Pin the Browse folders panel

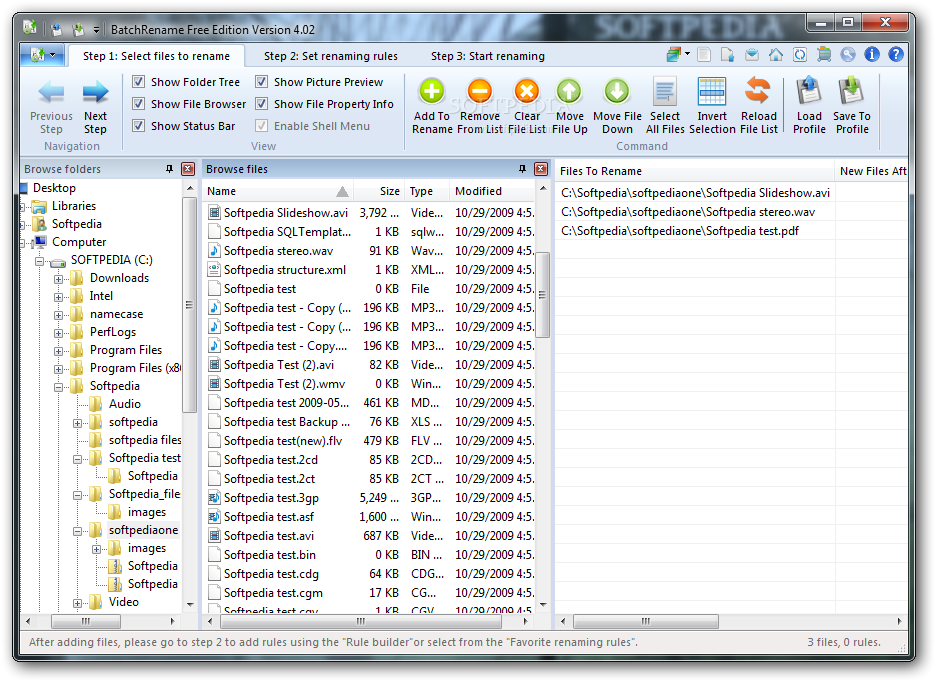tap(170, 169)
